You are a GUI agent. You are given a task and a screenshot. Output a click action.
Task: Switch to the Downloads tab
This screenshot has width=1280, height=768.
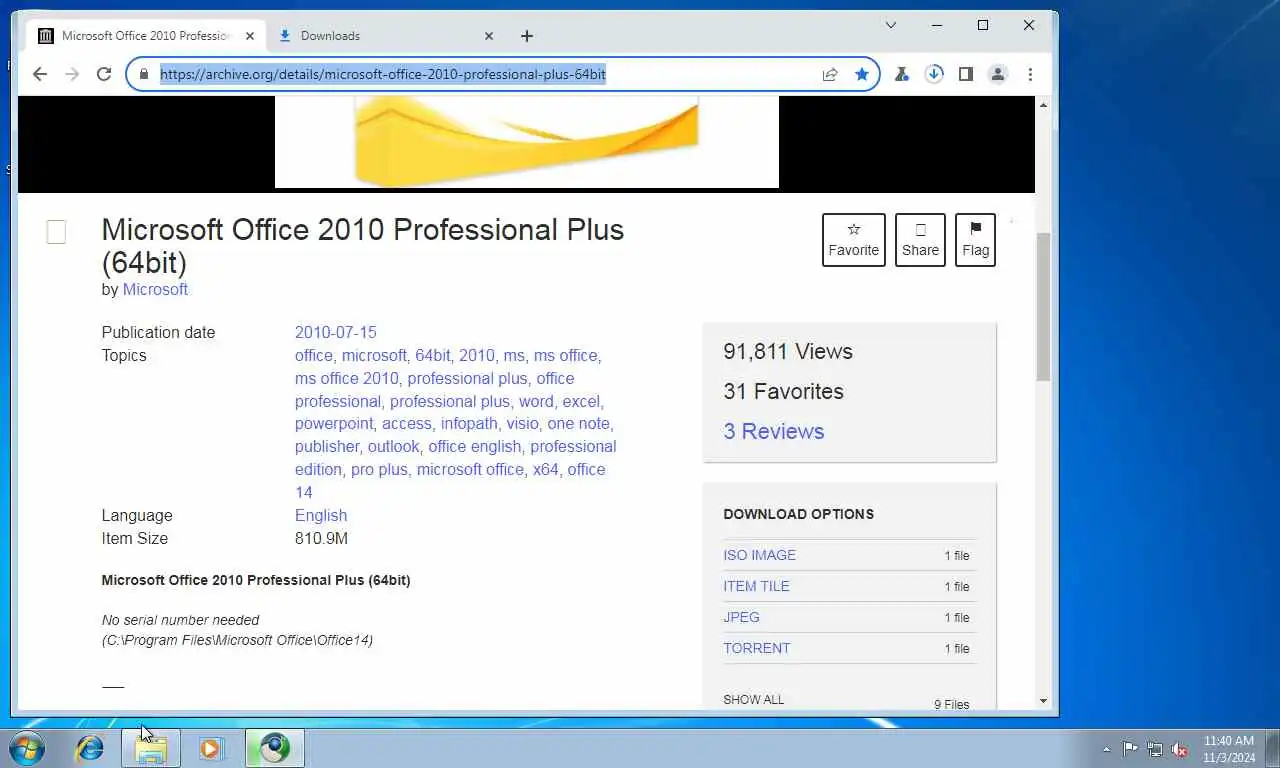(x=385, y=36)
